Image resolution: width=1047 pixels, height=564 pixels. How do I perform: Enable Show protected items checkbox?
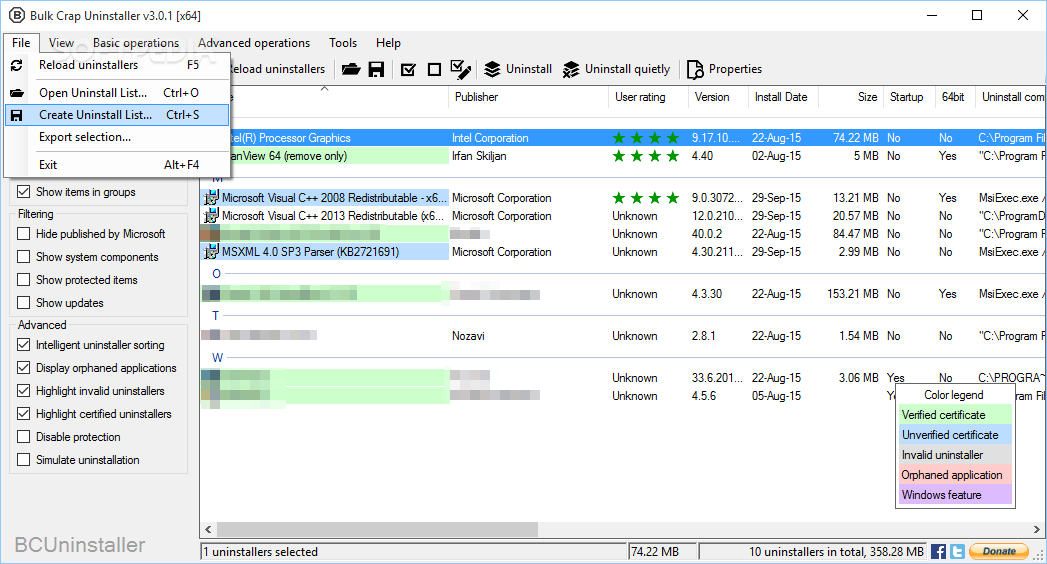(23, 280)
